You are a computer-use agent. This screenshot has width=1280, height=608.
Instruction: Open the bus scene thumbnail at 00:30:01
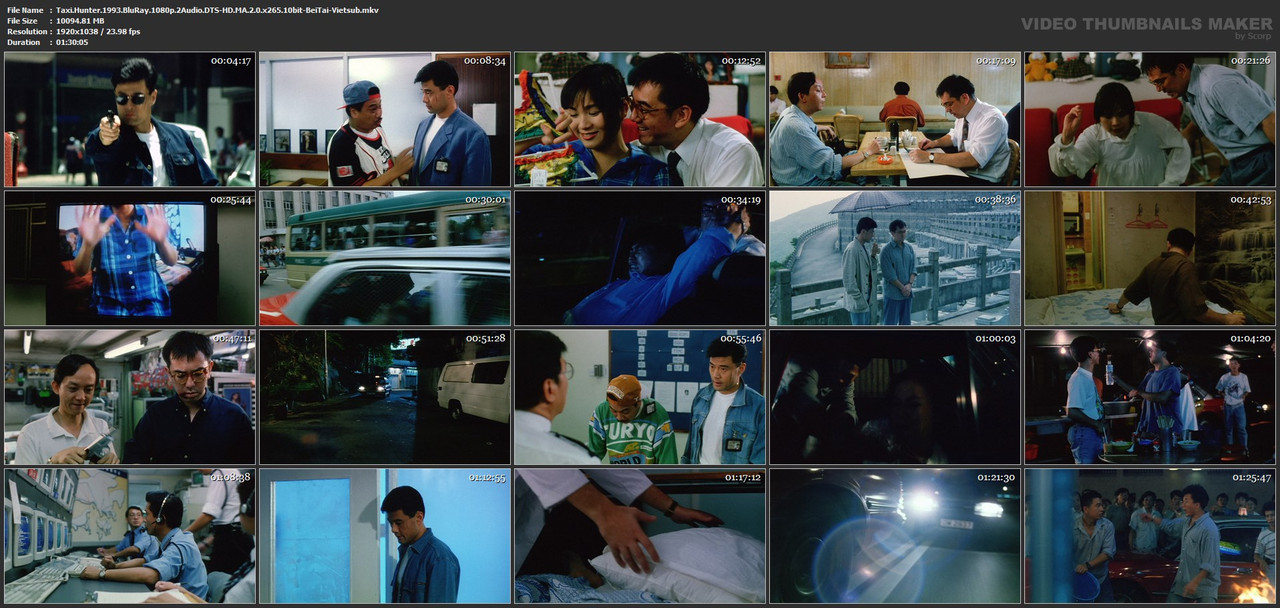[385, 258]
